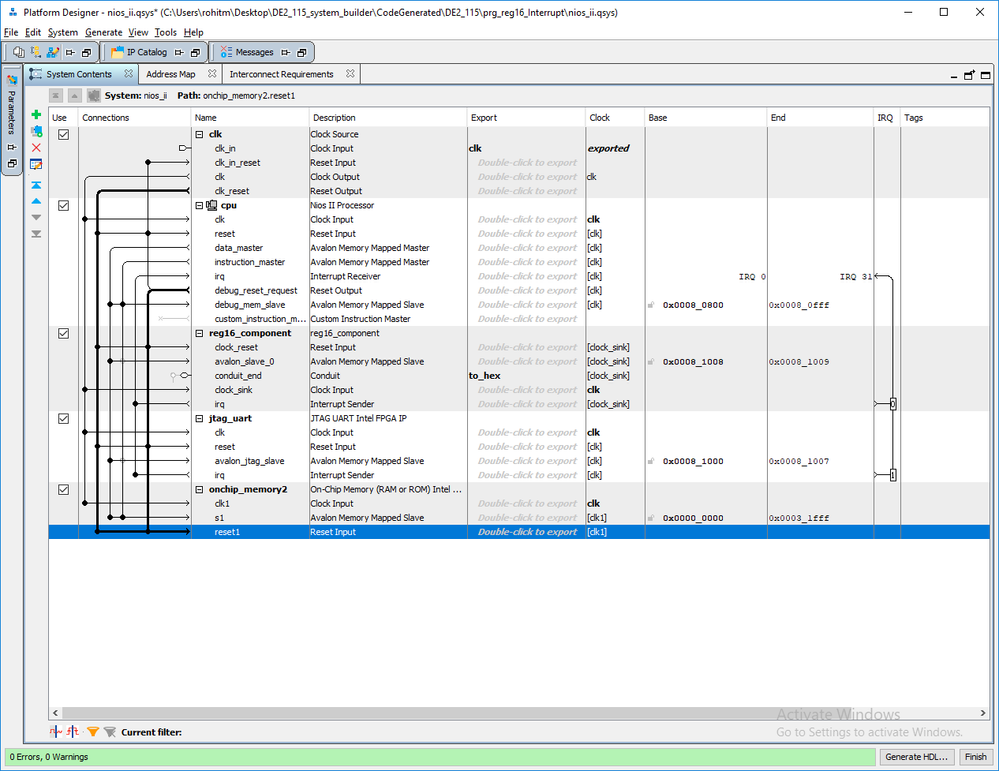
Task: Click the move to top arrow icon
Action: point(36,185)
